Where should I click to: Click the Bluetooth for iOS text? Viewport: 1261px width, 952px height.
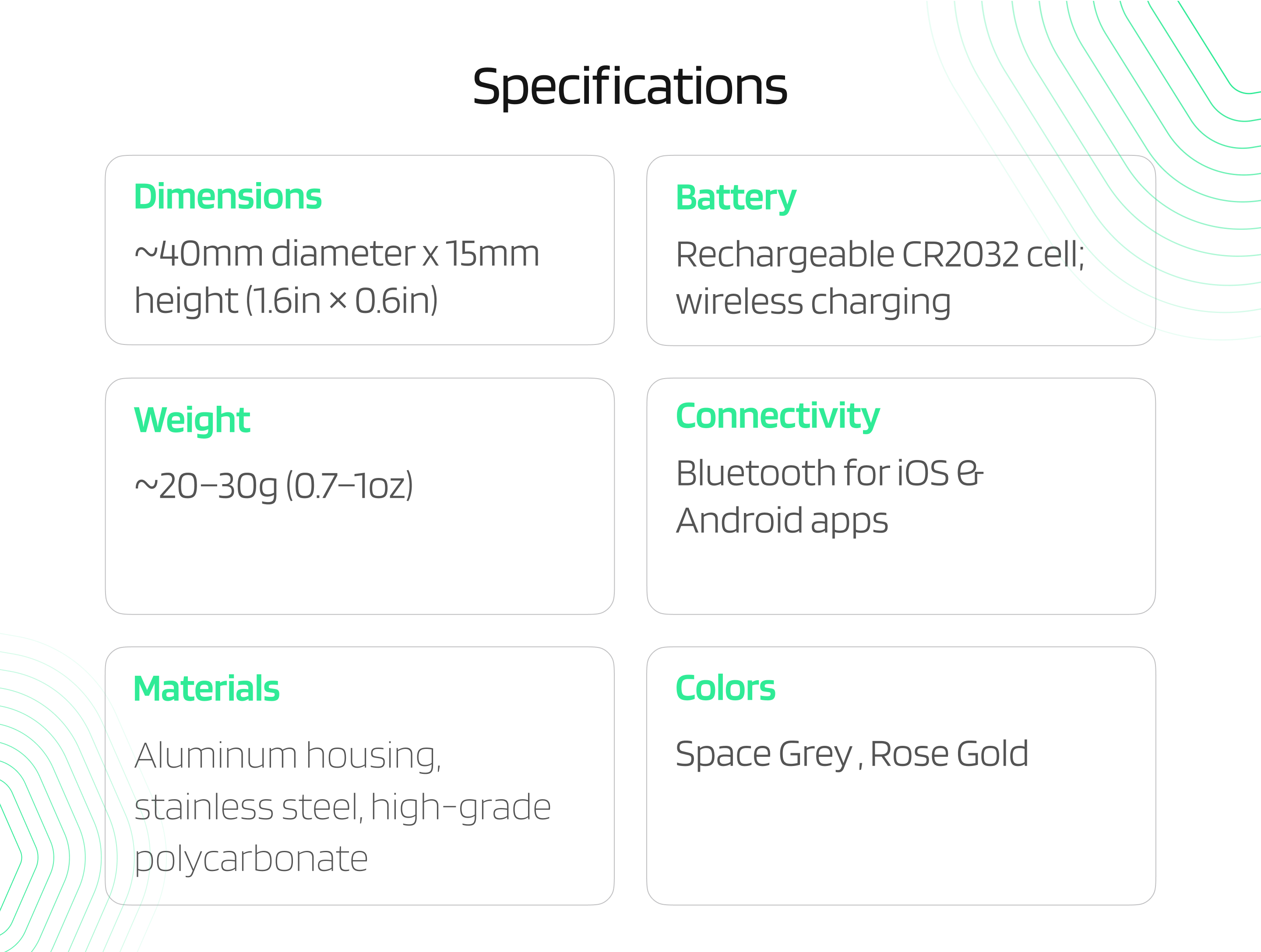pos(812,473)
